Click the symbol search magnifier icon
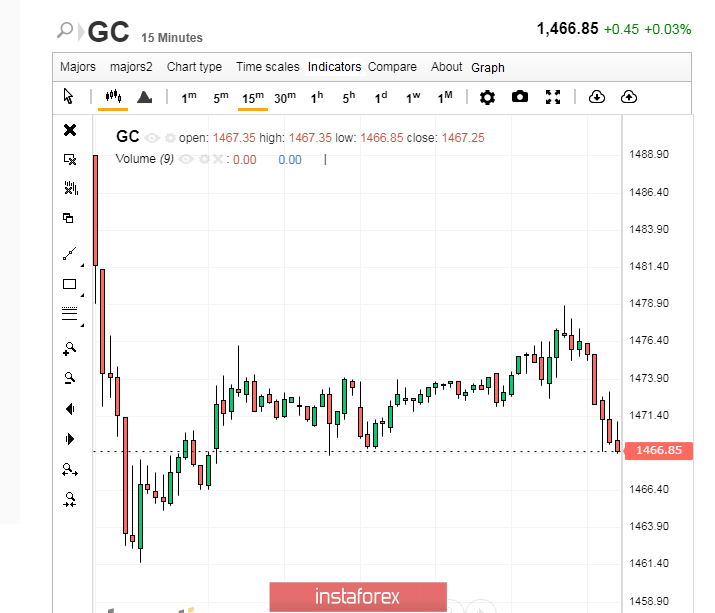Screen dimensions: 715x613 point(65,30)
